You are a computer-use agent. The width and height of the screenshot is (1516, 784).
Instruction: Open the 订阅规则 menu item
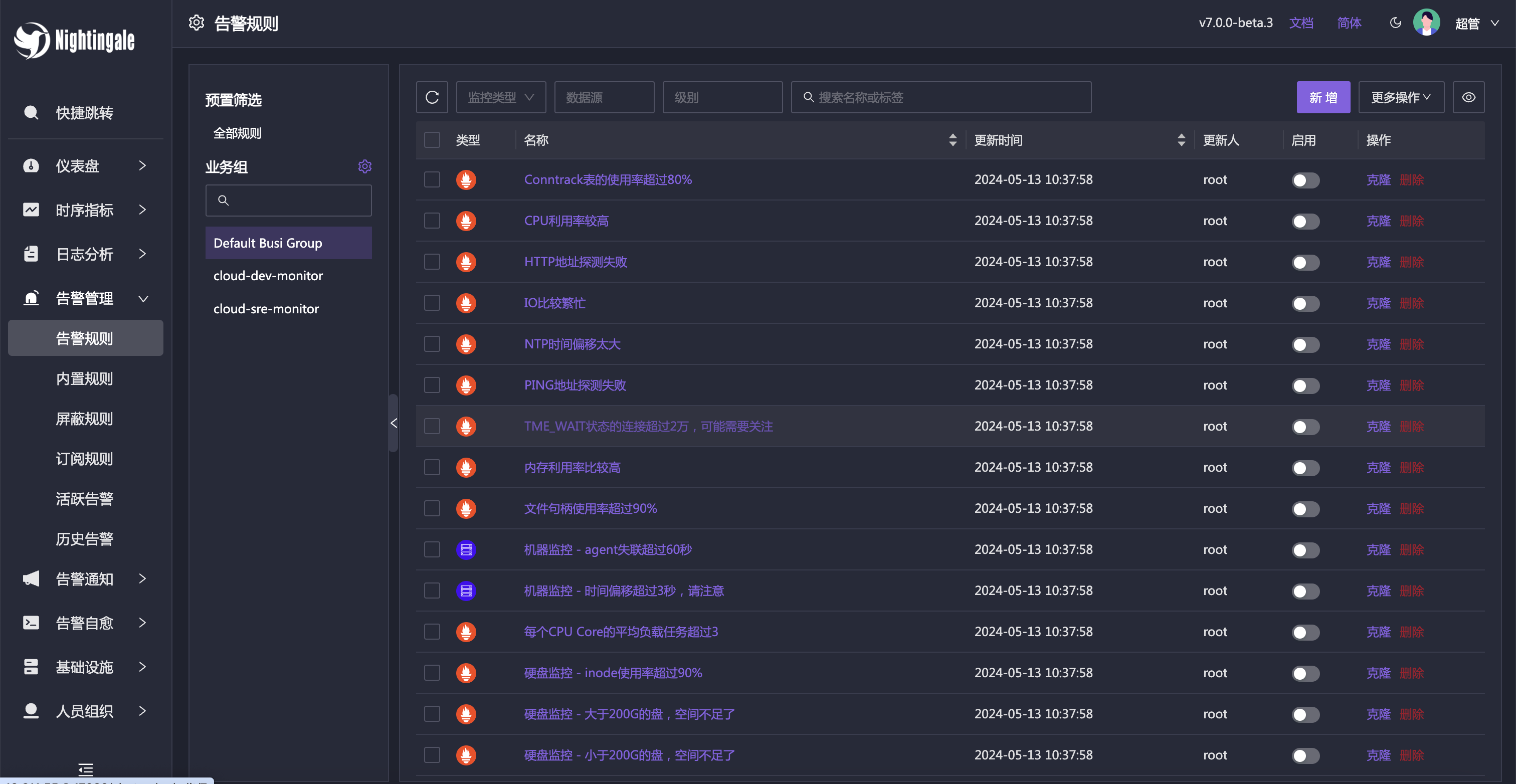pos(86,458)
